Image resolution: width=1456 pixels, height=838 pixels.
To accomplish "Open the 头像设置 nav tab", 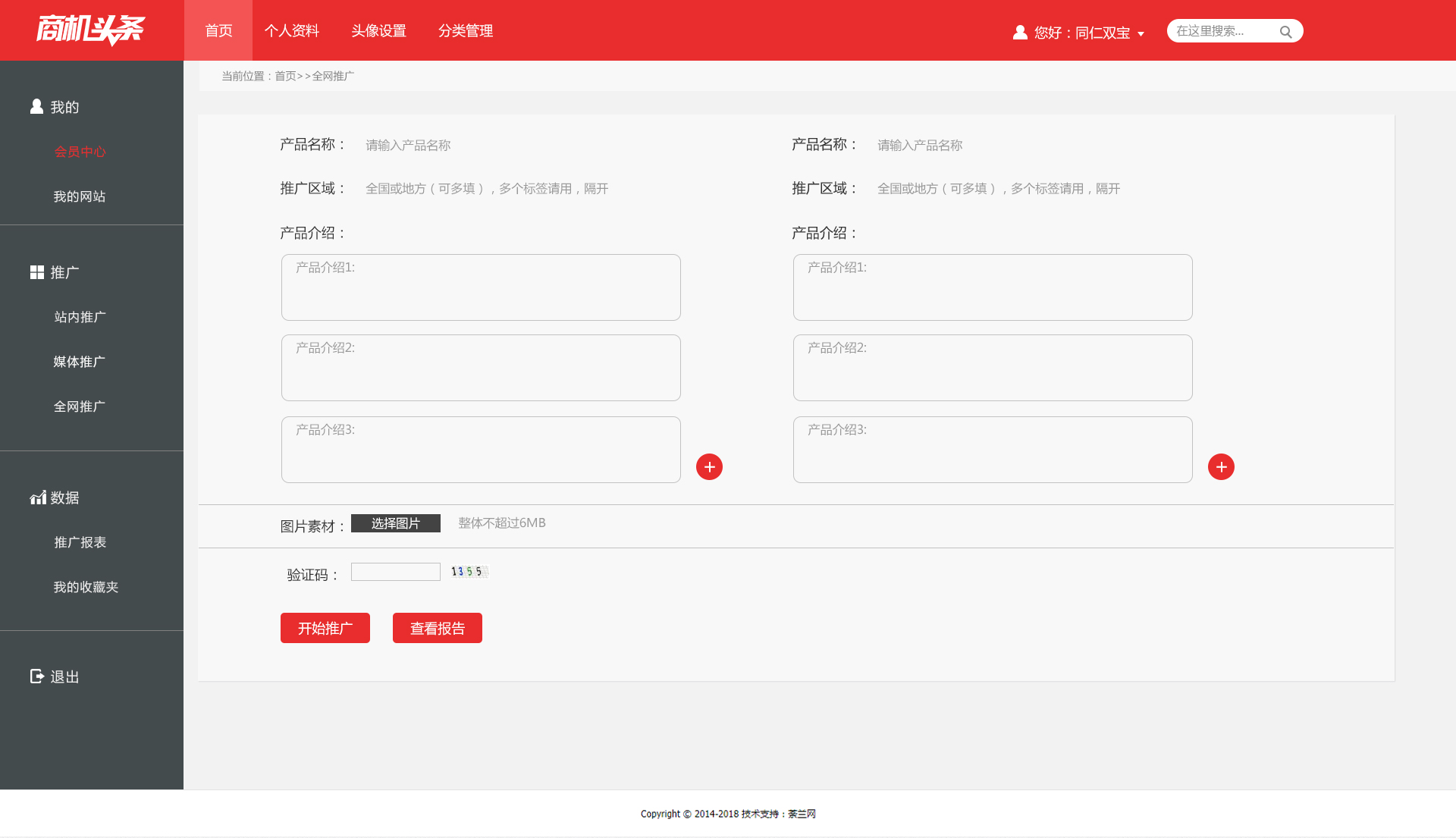I will (x=379, y=30).
